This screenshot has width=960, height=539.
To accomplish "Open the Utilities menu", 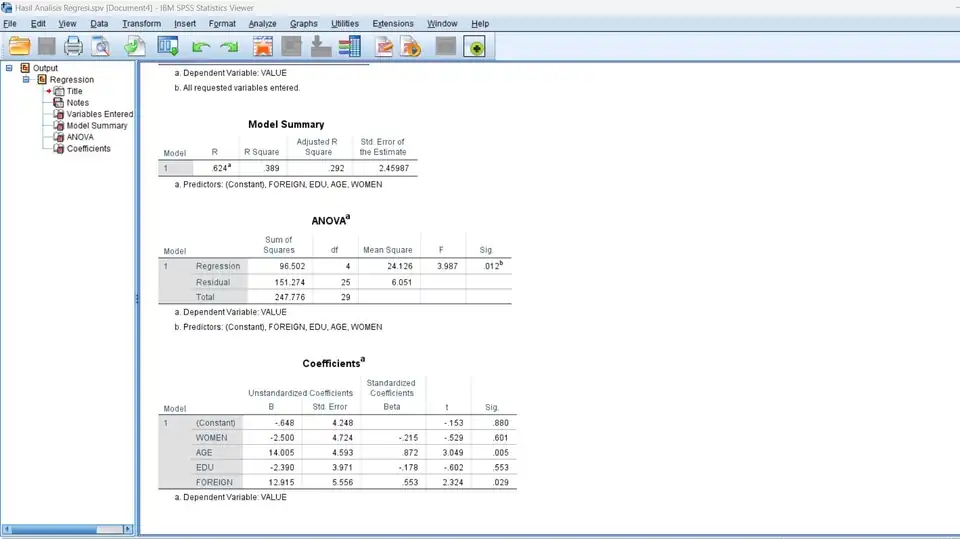I will point(345,23).
